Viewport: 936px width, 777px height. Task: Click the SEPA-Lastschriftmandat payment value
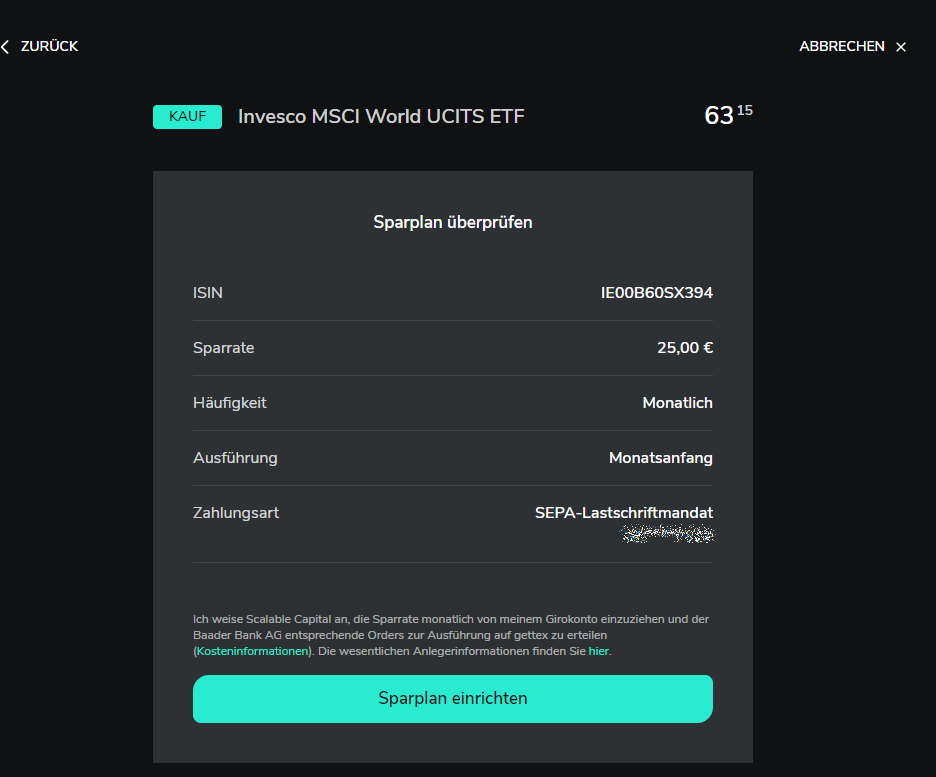[x=624, y=513]
